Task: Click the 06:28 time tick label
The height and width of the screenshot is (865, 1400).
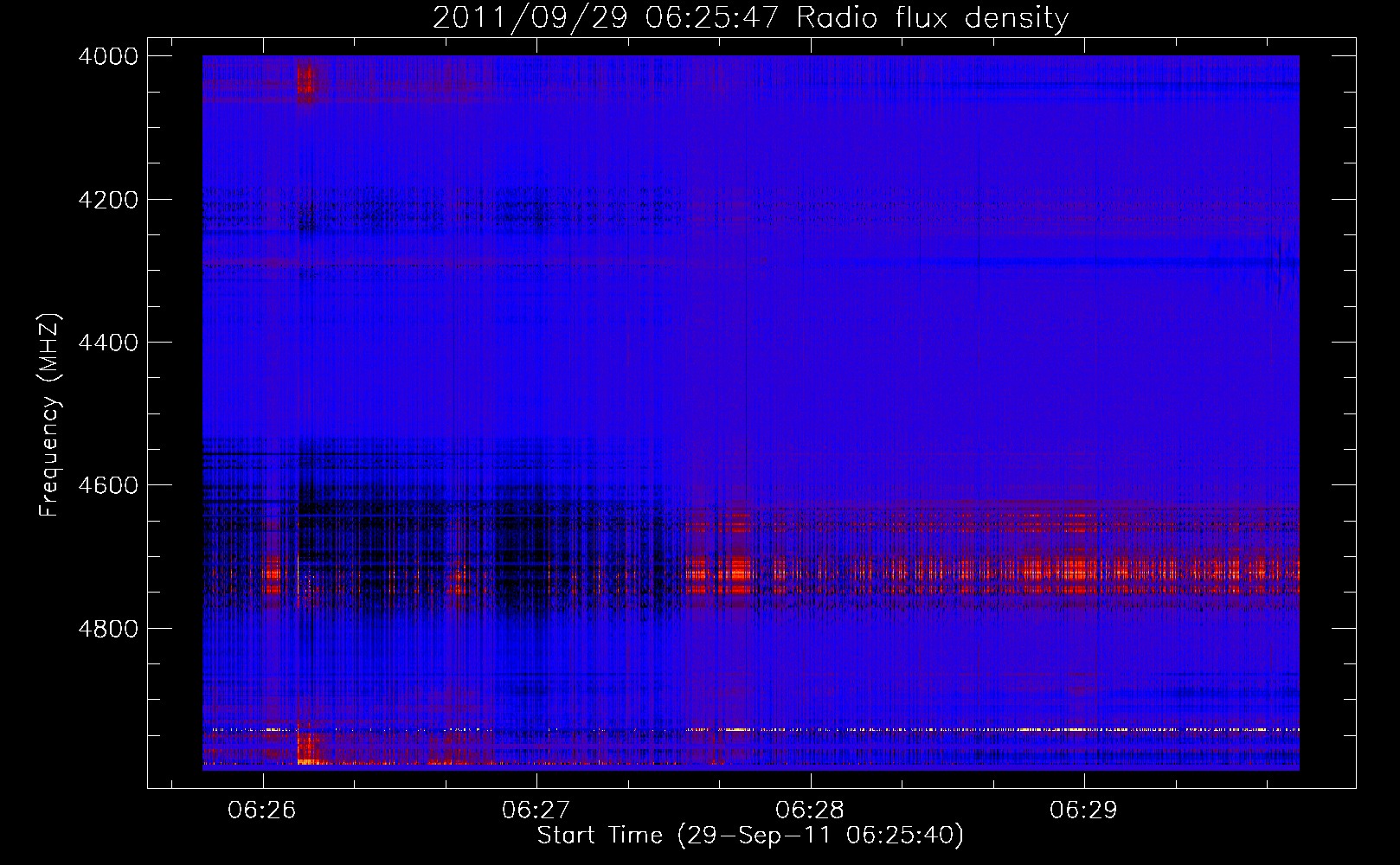Action: click(810, 811)
